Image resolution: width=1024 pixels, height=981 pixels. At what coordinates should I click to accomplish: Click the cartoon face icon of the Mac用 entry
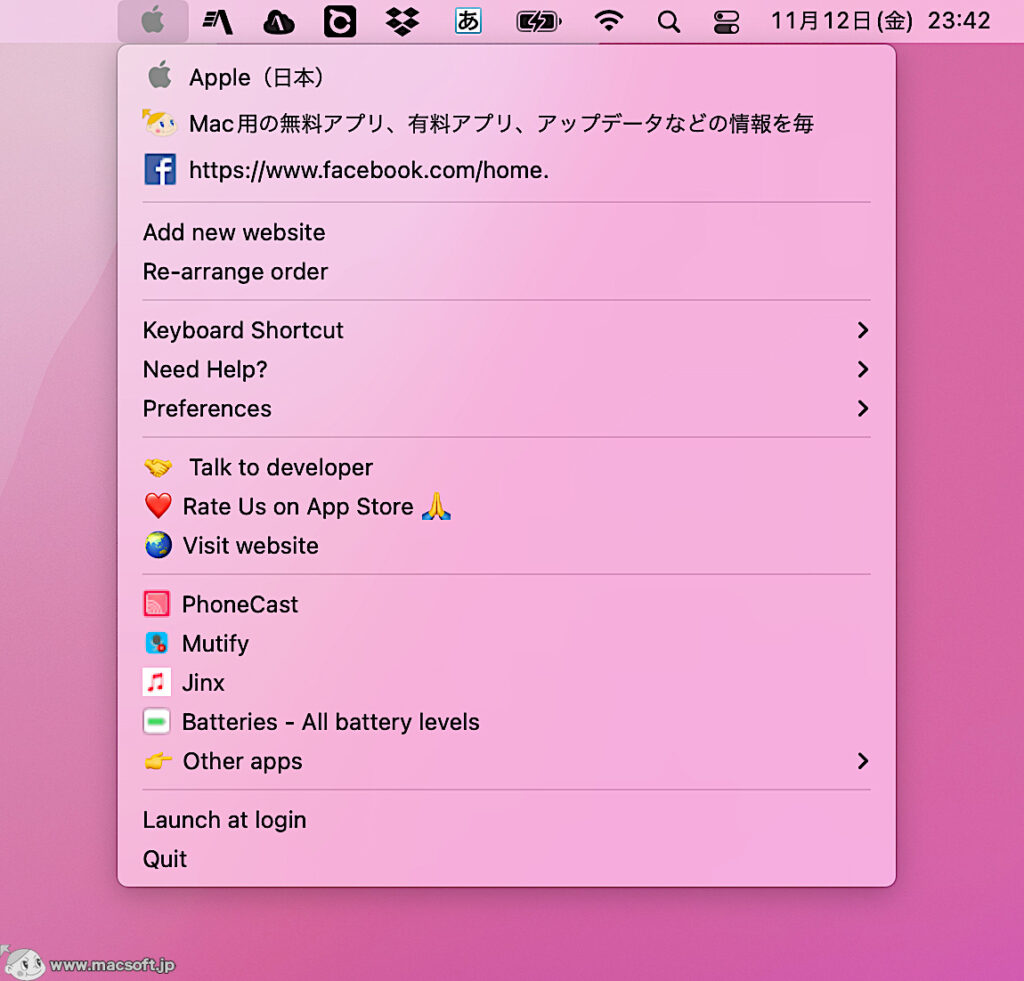pos(159,122)
